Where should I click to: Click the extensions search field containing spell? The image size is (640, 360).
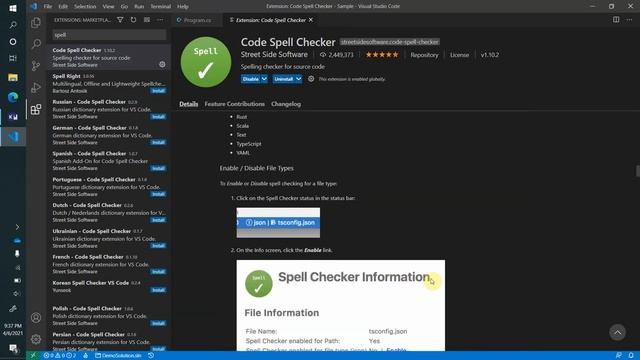click(x=109, y=35)
